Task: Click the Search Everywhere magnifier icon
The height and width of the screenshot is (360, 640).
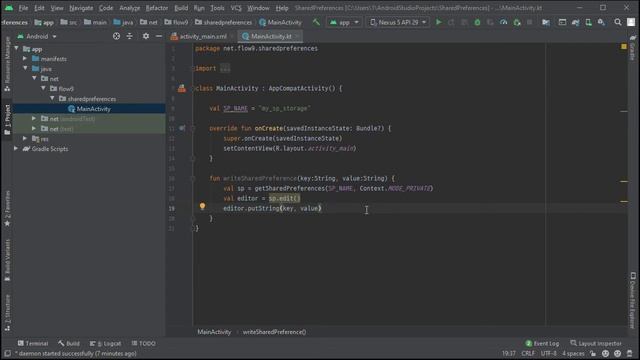Action: point(618,22)
